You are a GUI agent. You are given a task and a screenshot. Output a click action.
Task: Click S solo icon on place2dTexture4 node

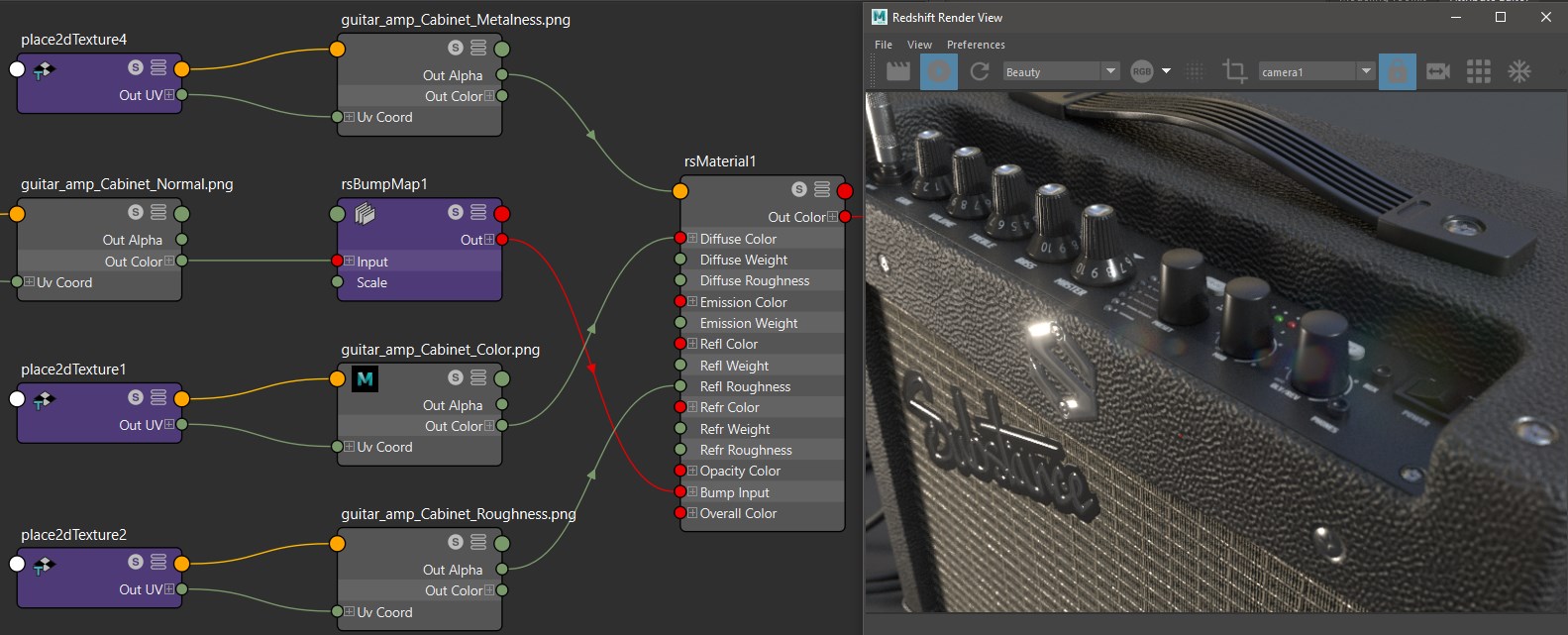pyautogui.click(x=136, y=67)
